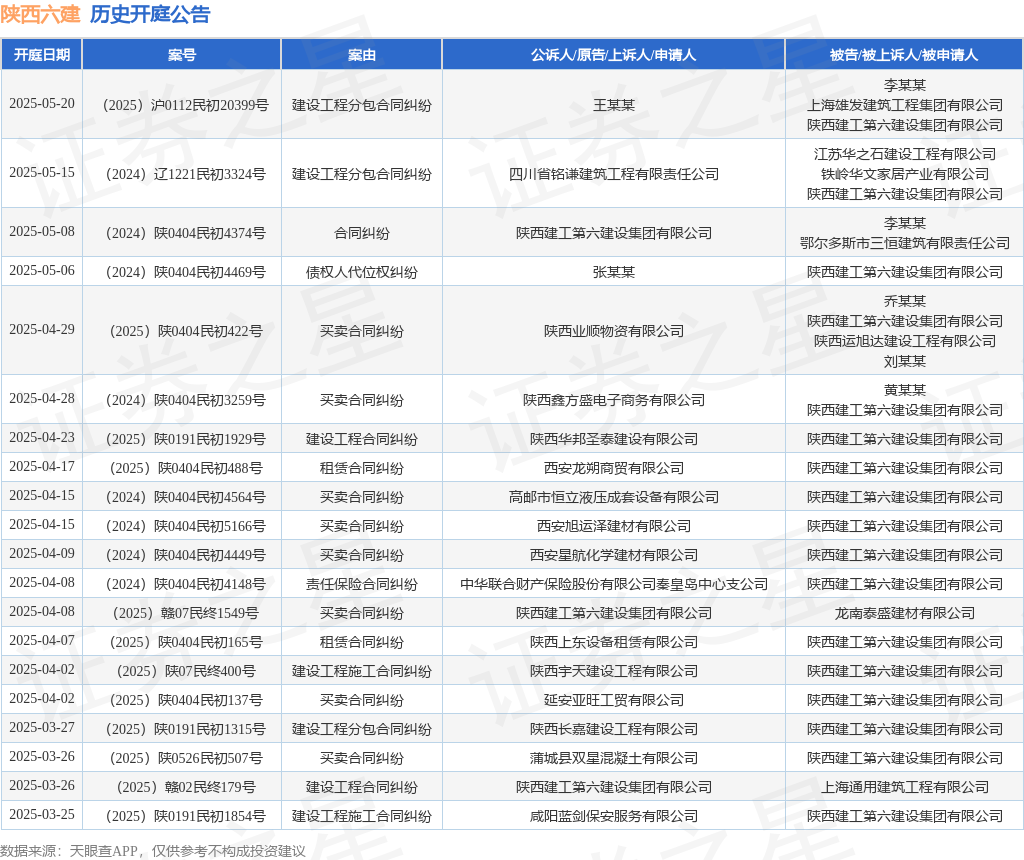Click the 陕西六建 title text
1024x860 pixels.
[40, 14]
